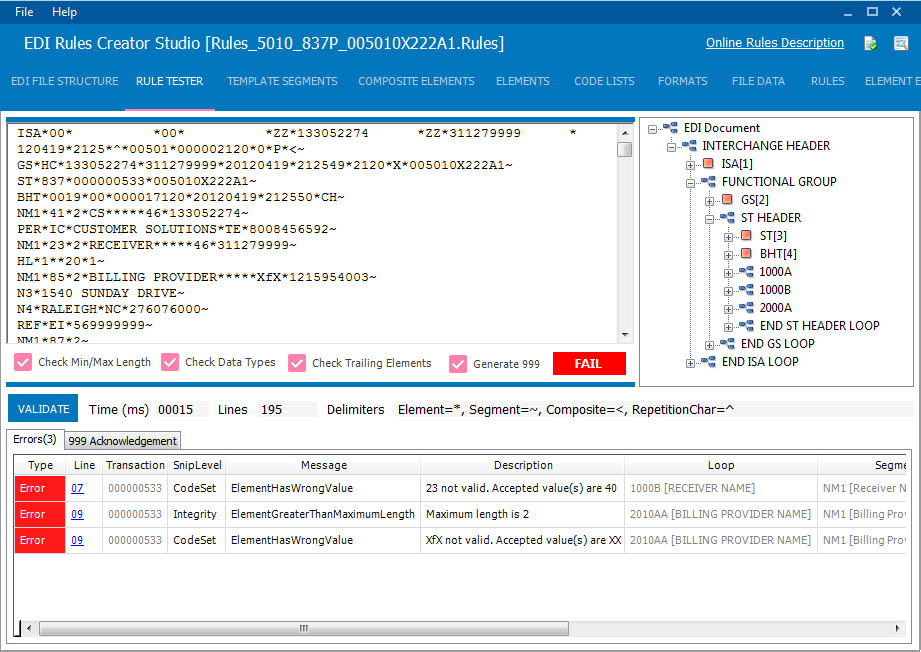921x652 pixels.
Task: Click the red FAIL status button
Action: click(x=589, y=364)
